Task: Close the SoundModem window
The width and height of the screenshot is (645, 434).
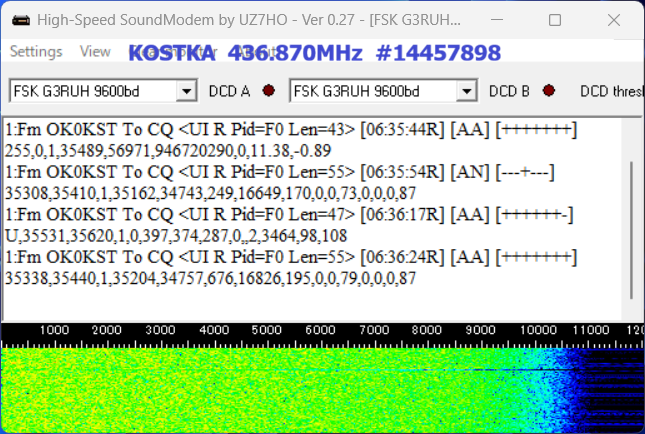Action: click(x=614, y=20)
